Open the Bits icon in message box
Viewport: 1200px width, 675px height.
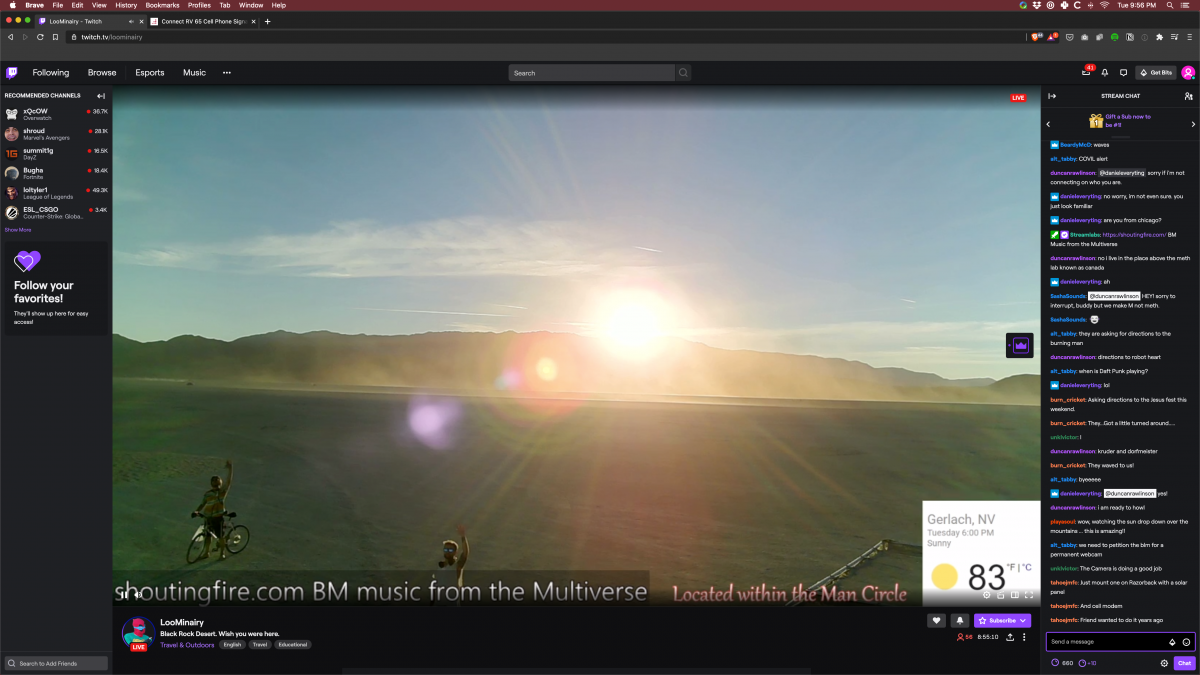(1172, 642)
